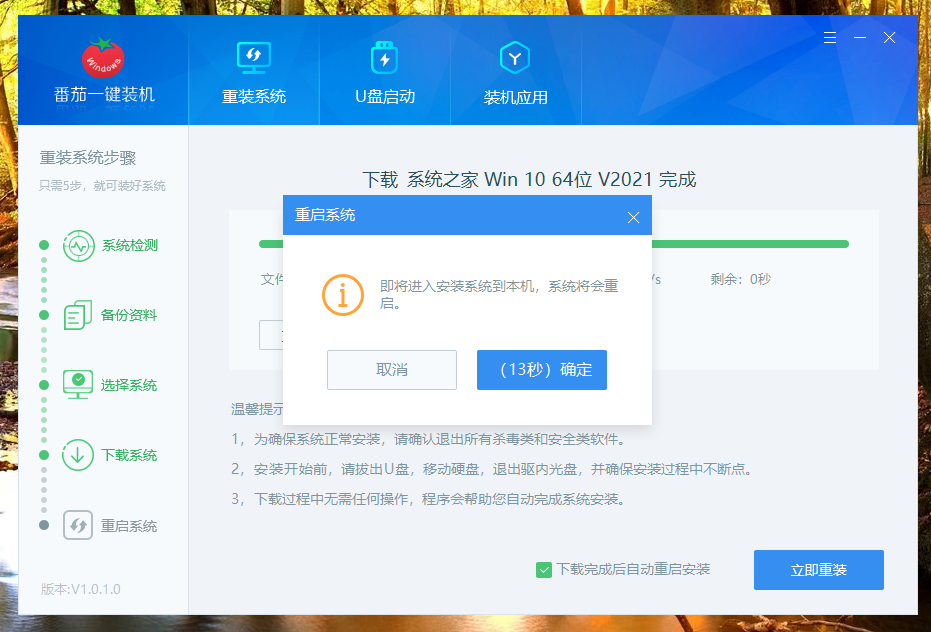Click tip 1 about antivirus software
The image size is (931, 632).
428,440
